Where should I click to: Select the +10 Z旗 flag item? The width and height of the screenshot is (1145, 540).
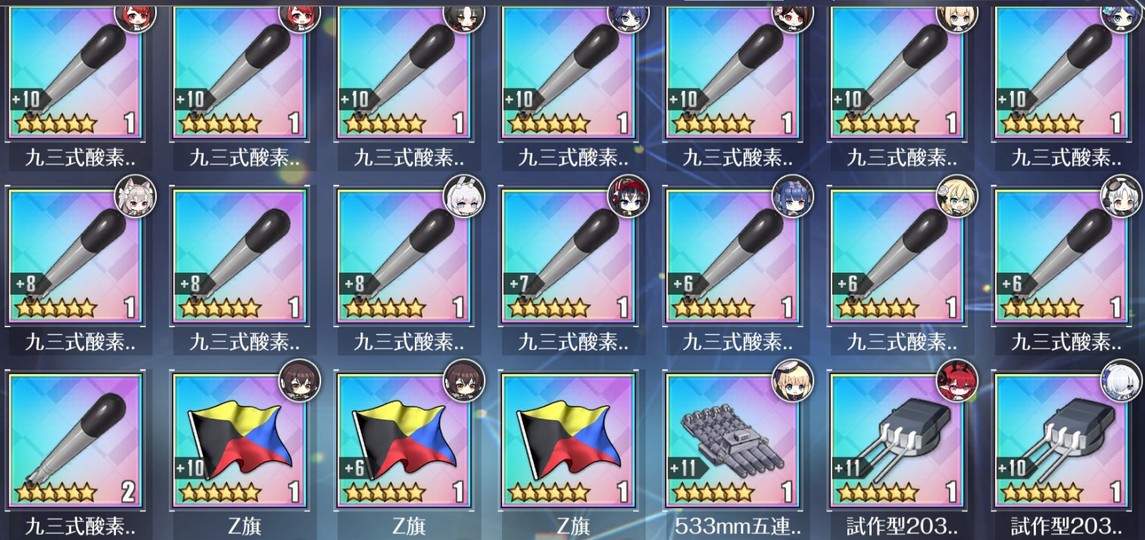pos(240,441)
